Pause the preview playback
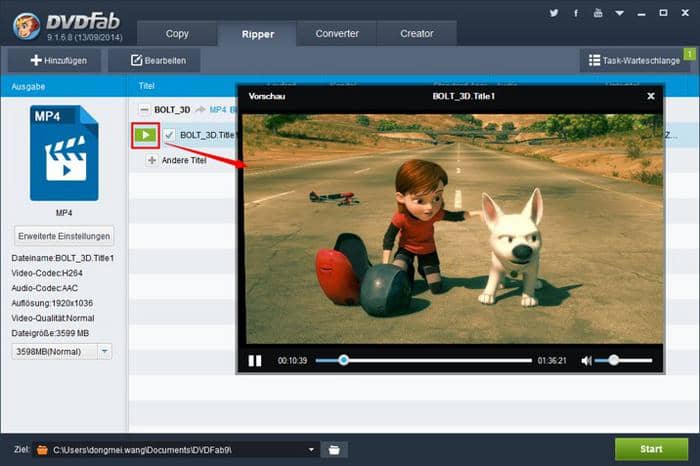 point(255,361)
